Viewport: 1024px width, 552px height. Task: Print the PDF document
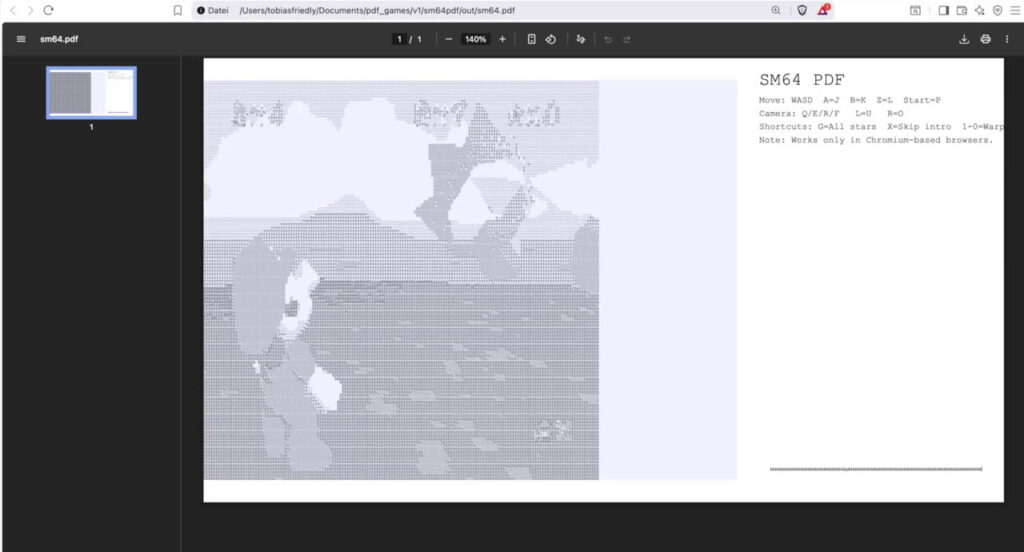point(985,39)
